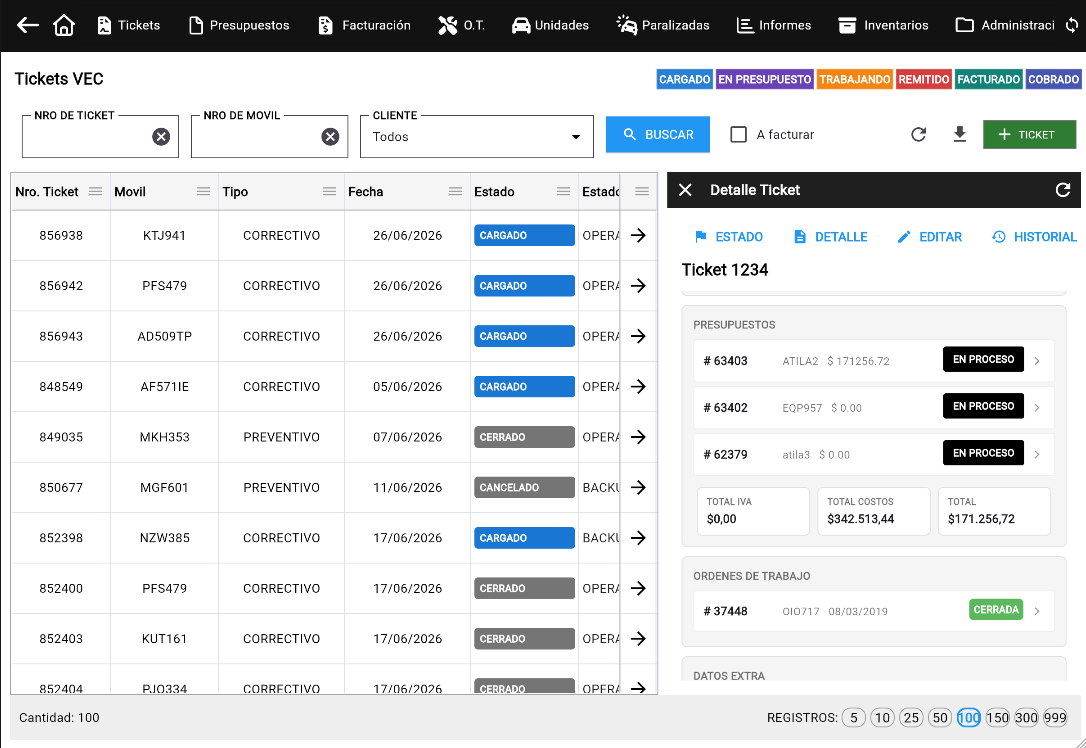
Task: Refresh the ticket list beside download icon
Action: pos(918,134)
